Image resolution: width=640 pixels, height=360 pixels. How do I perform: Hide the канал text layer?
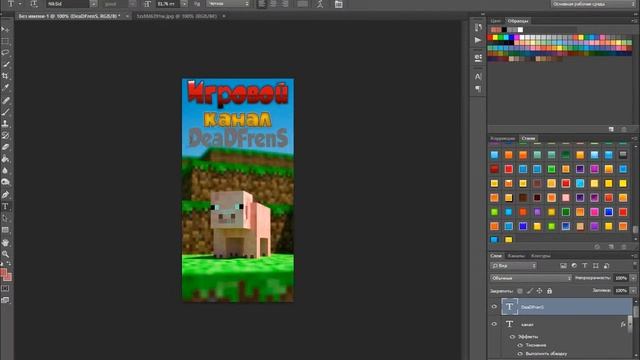(x=494, y=324)
